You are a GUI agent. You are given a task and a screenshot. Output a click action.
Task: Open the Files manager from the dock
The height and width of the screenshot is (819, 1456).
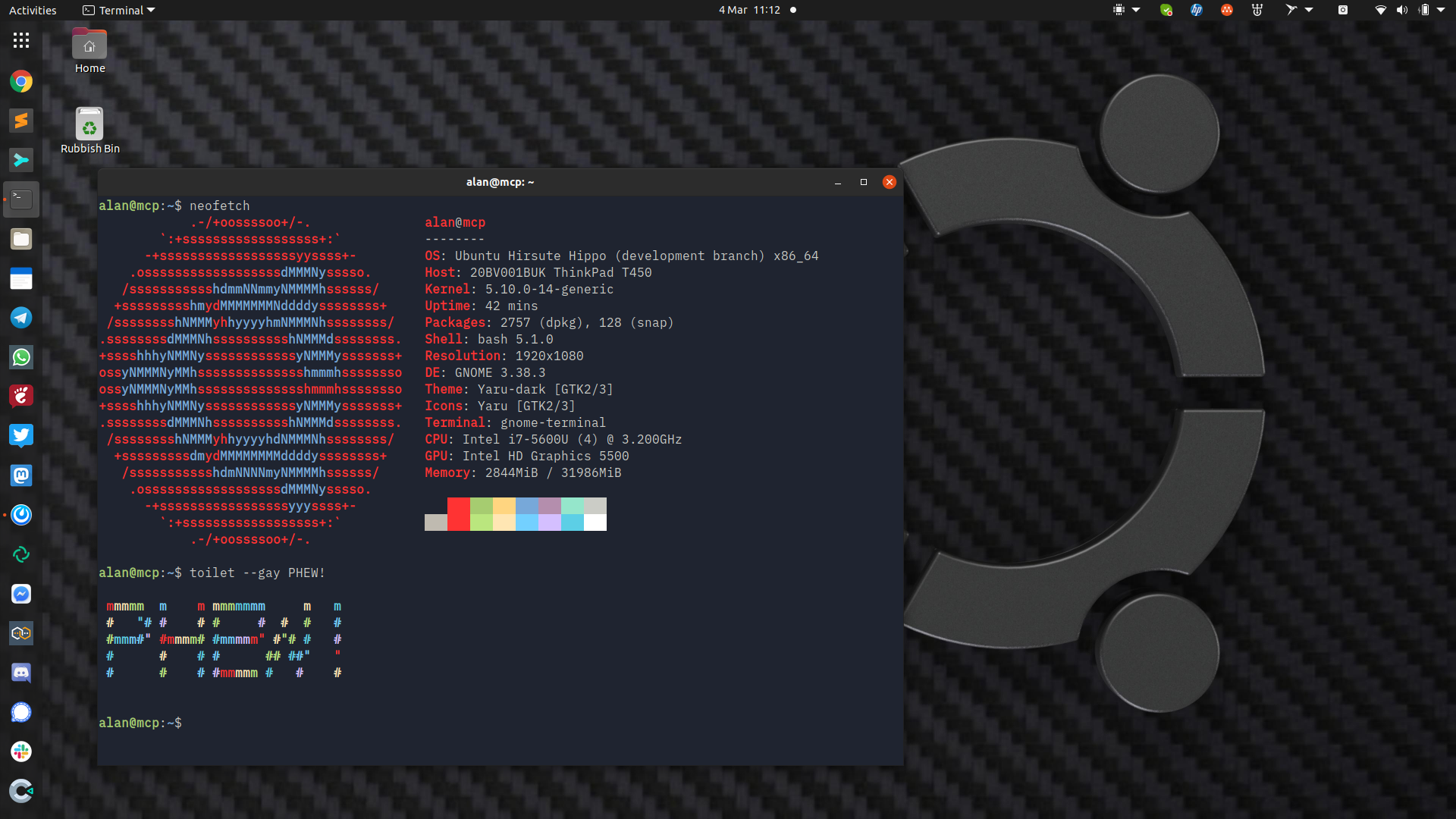[x=21, y=239]
